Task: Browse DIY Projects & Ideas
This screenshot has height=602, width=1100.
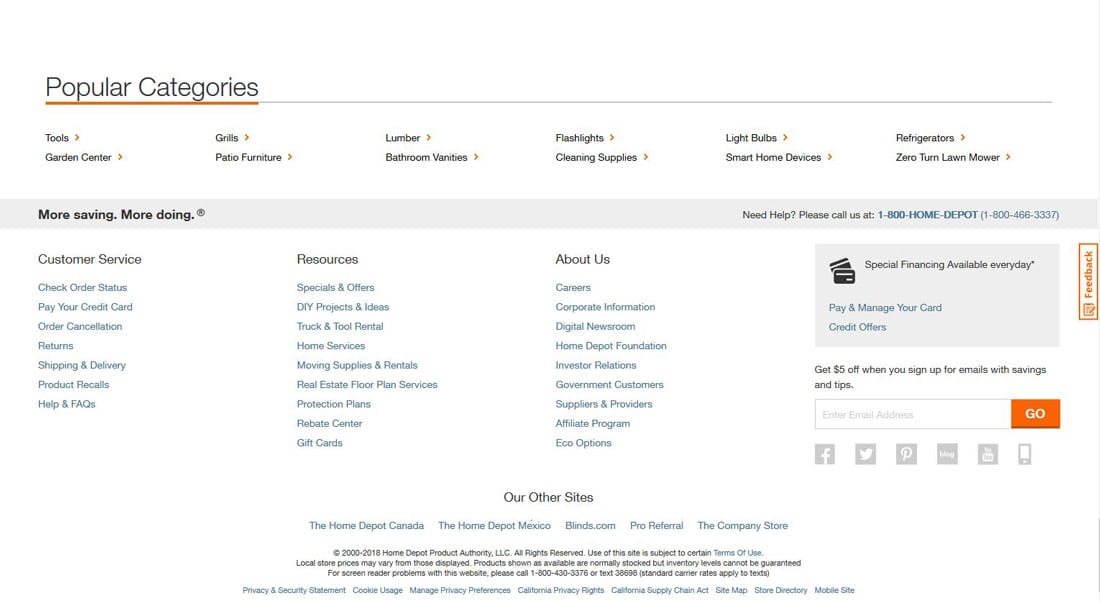Action: tap(343, 307)
